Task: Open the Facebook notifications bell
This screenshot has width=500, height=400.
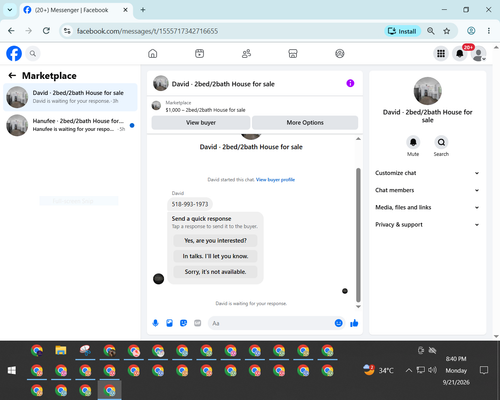Action: [460, 53]
